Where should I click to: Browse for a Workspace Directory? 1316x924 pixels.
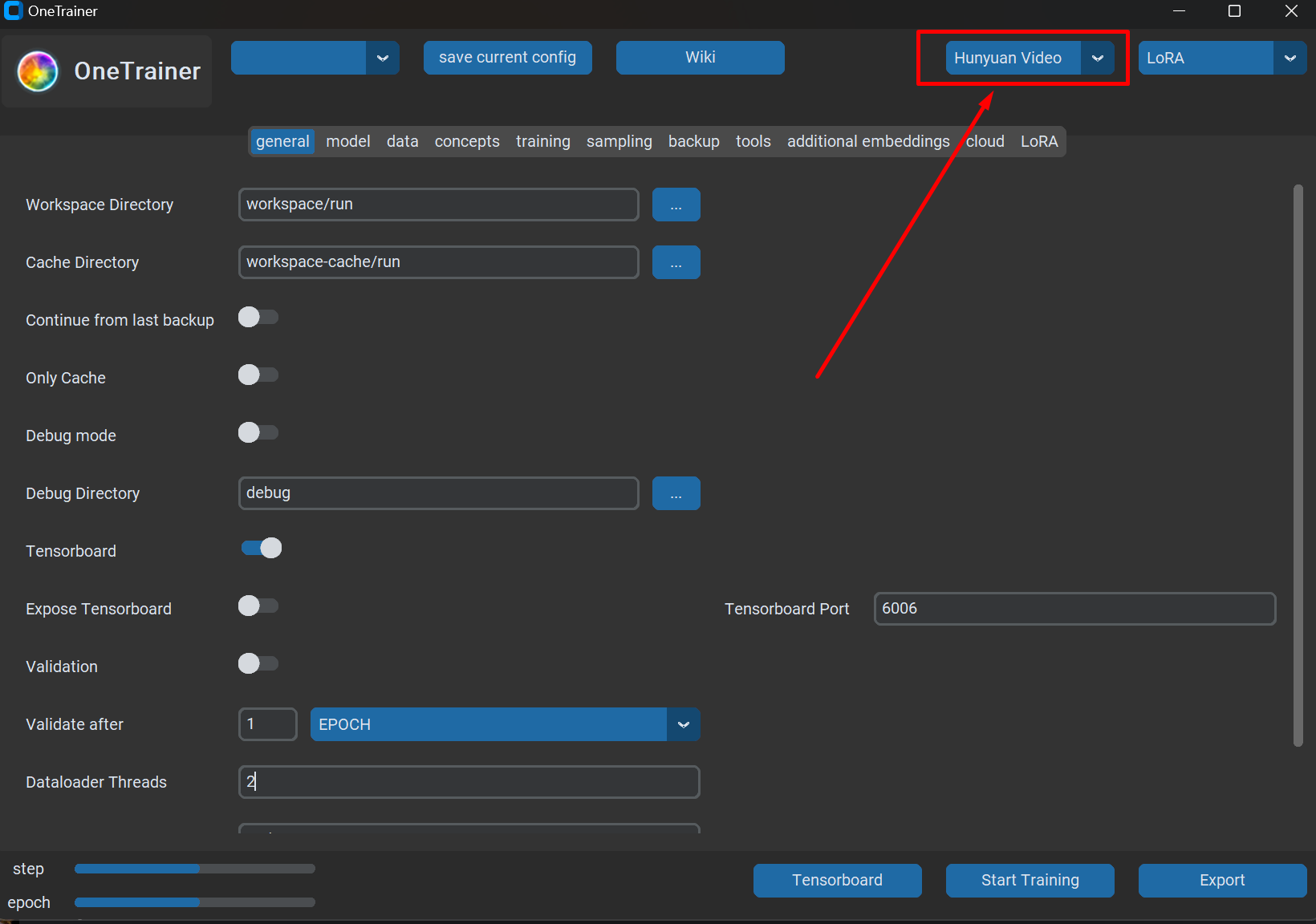[676, 205]
